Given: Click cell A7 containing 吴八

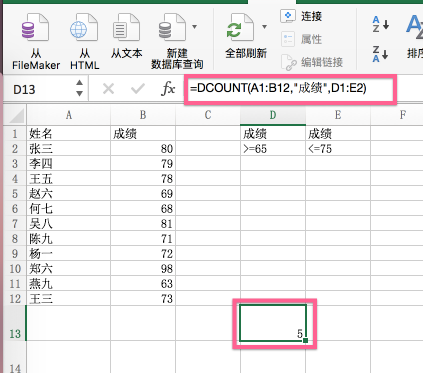Looking at the screenshot, I should [68, 223].
